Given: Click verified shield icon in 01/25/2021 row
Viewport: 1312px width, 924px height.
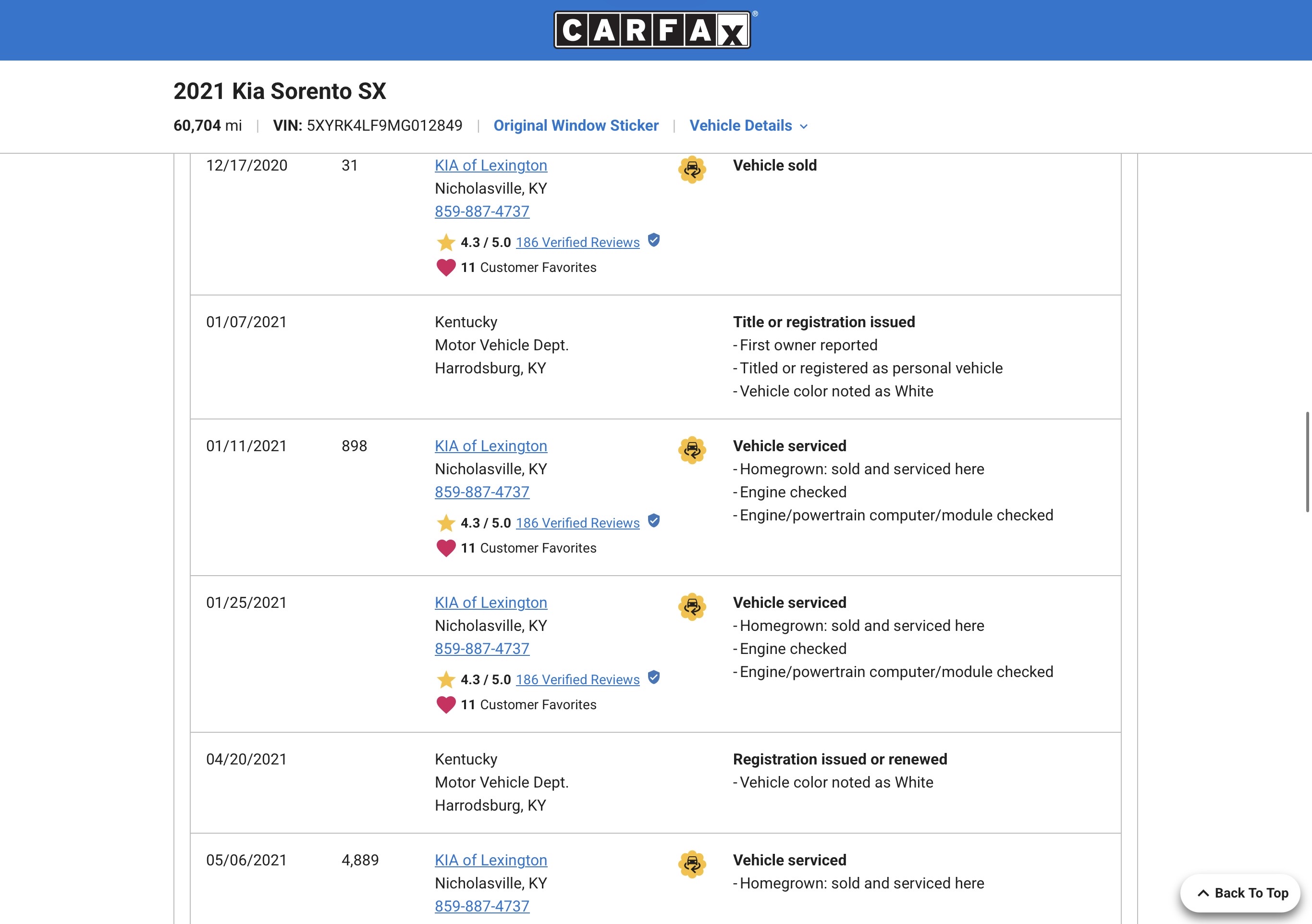Looking at the screenshot, I should [x=654, y=678].
